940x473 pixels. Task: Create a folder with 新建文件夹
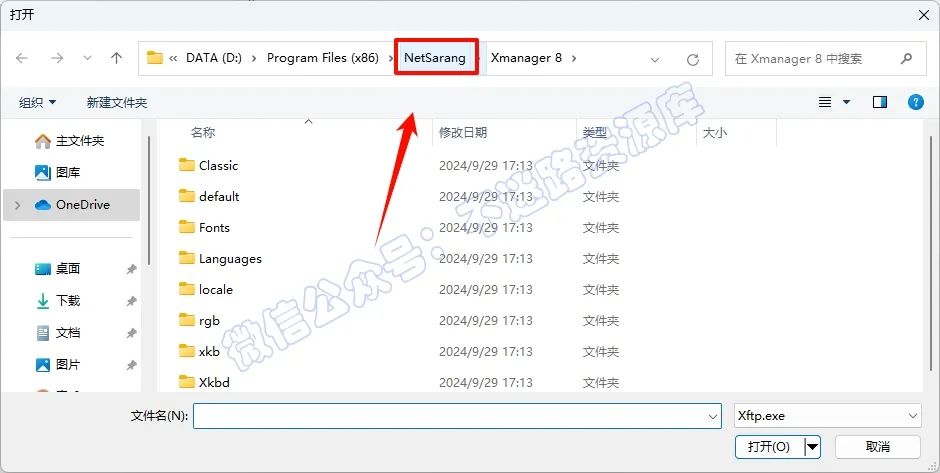tap(117, 103)
